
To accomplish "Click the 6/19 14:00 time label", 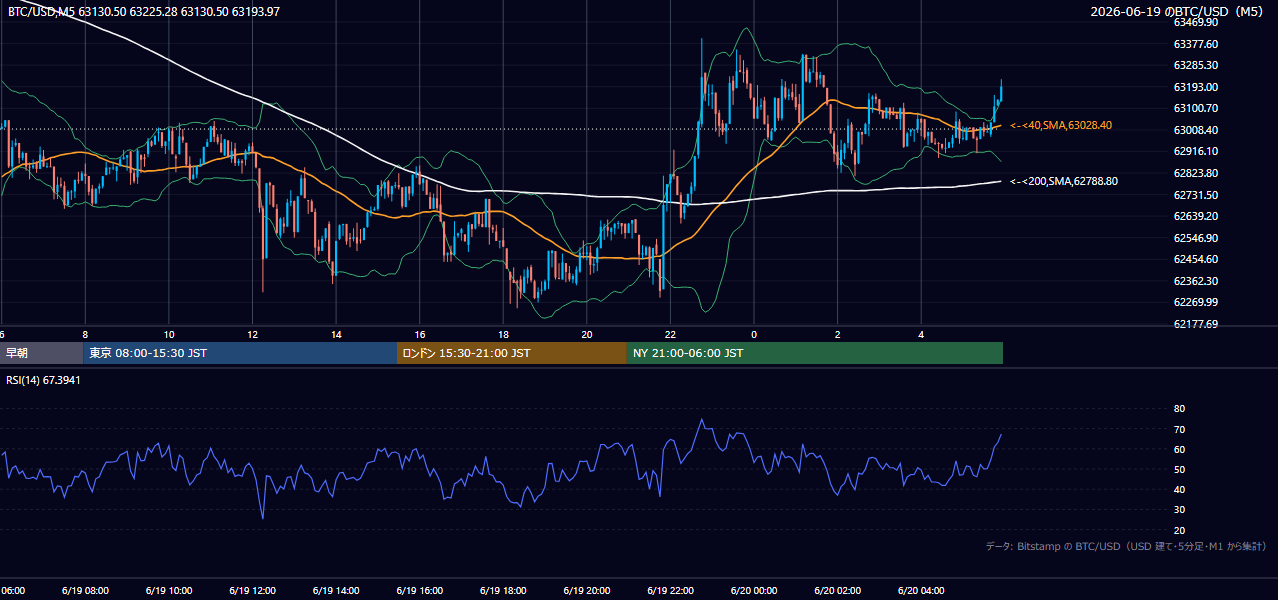I will tap(336, 591).
